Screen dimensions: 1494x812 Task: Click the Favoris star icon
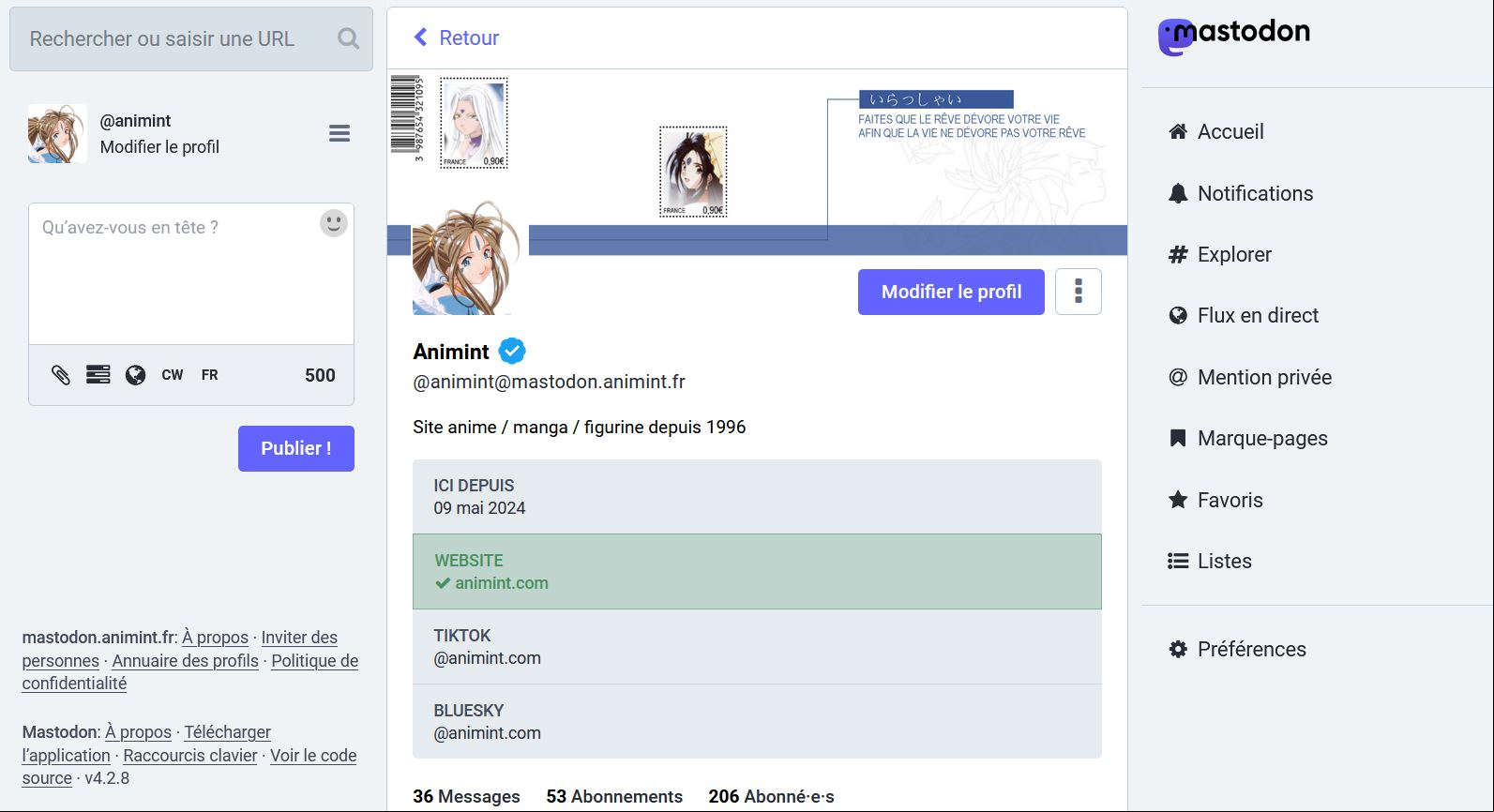1178,499
